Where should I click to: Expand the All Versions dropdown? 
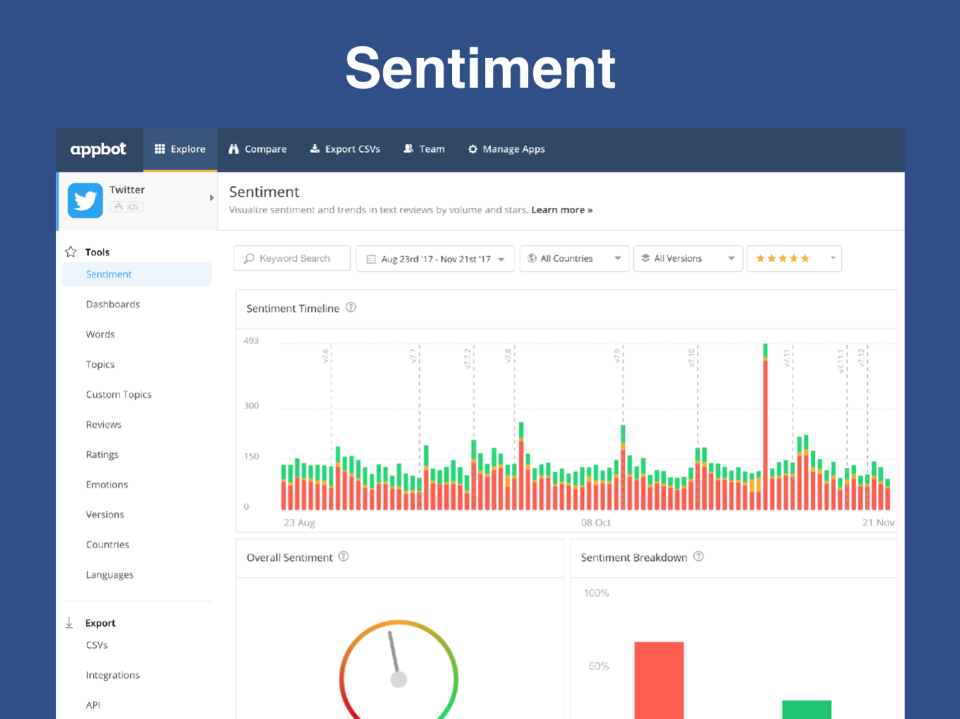tap(688, 258)
